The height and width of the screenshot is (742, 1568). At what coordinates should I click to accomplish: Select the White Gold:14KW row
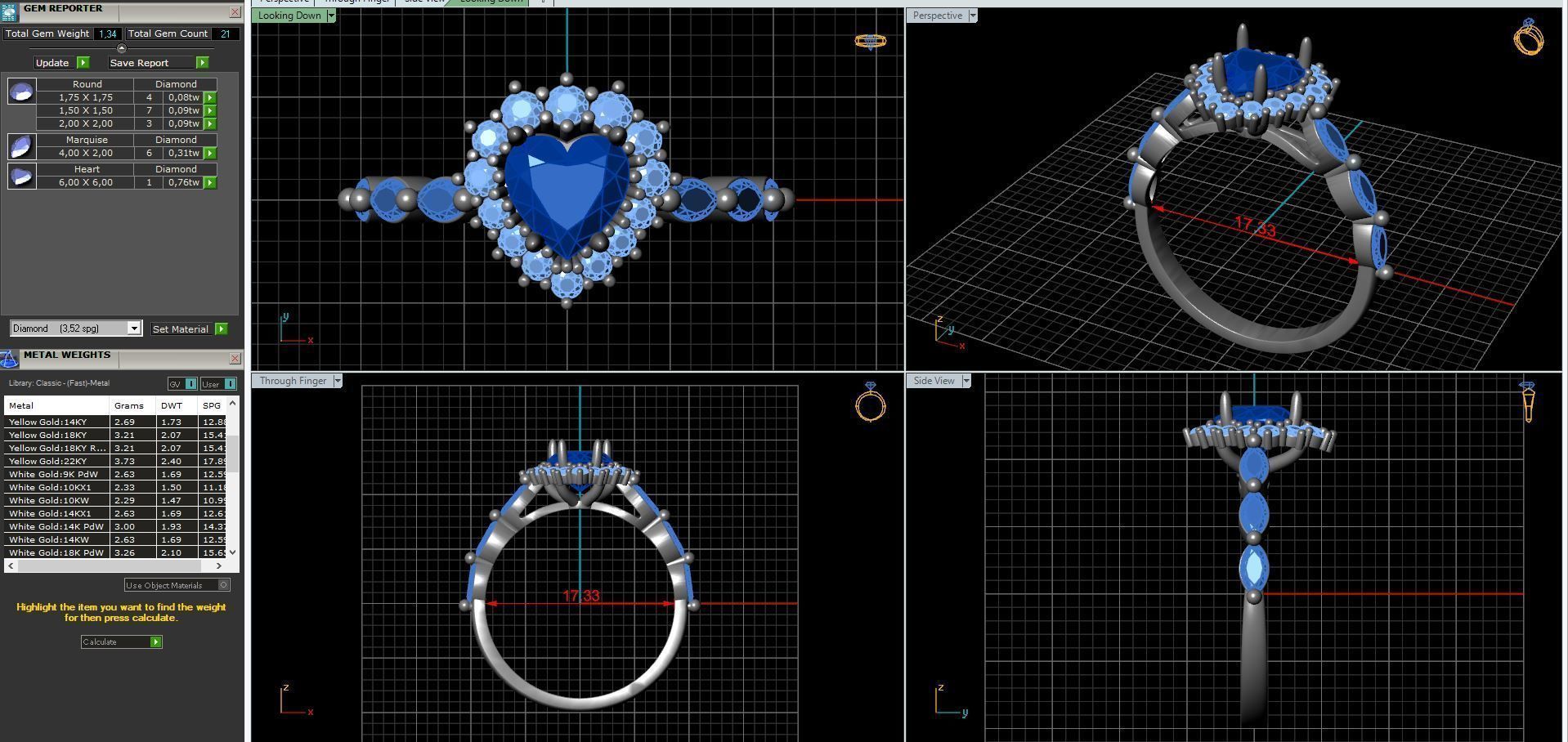[115, 539]
